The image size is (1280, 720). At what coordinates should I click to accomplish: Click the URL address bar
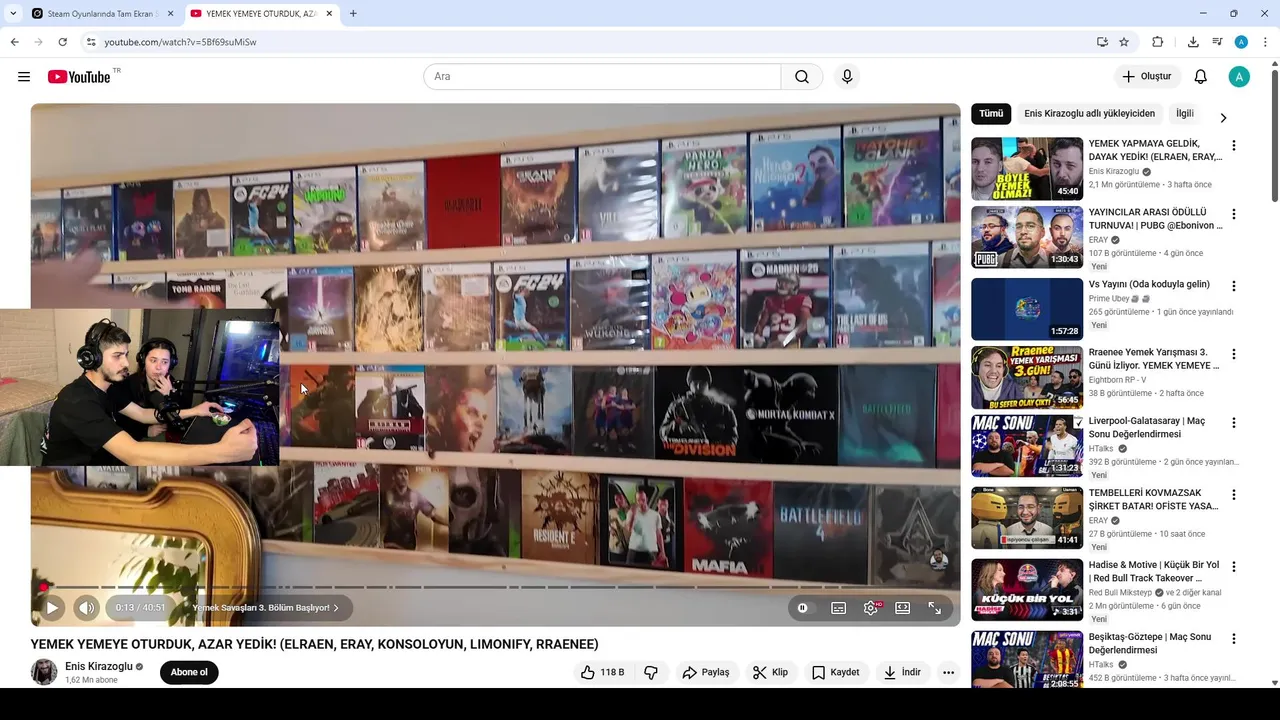[x=590, y=42]
